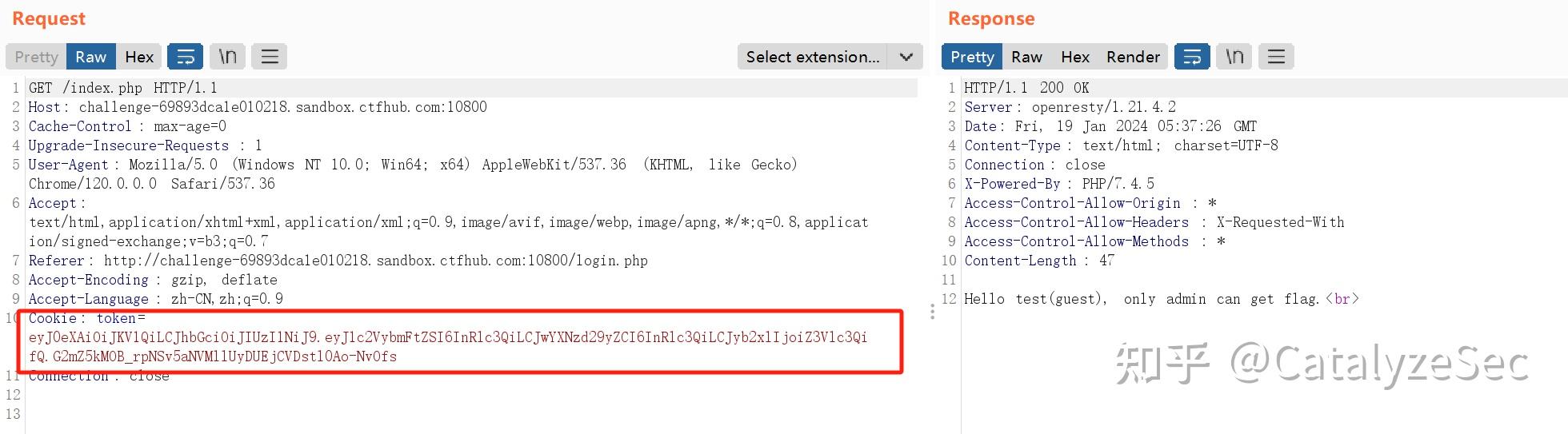Select the Pretty tab in Response
The height and width of the screenshot is (434, 1568).
(x=972, y=57)
